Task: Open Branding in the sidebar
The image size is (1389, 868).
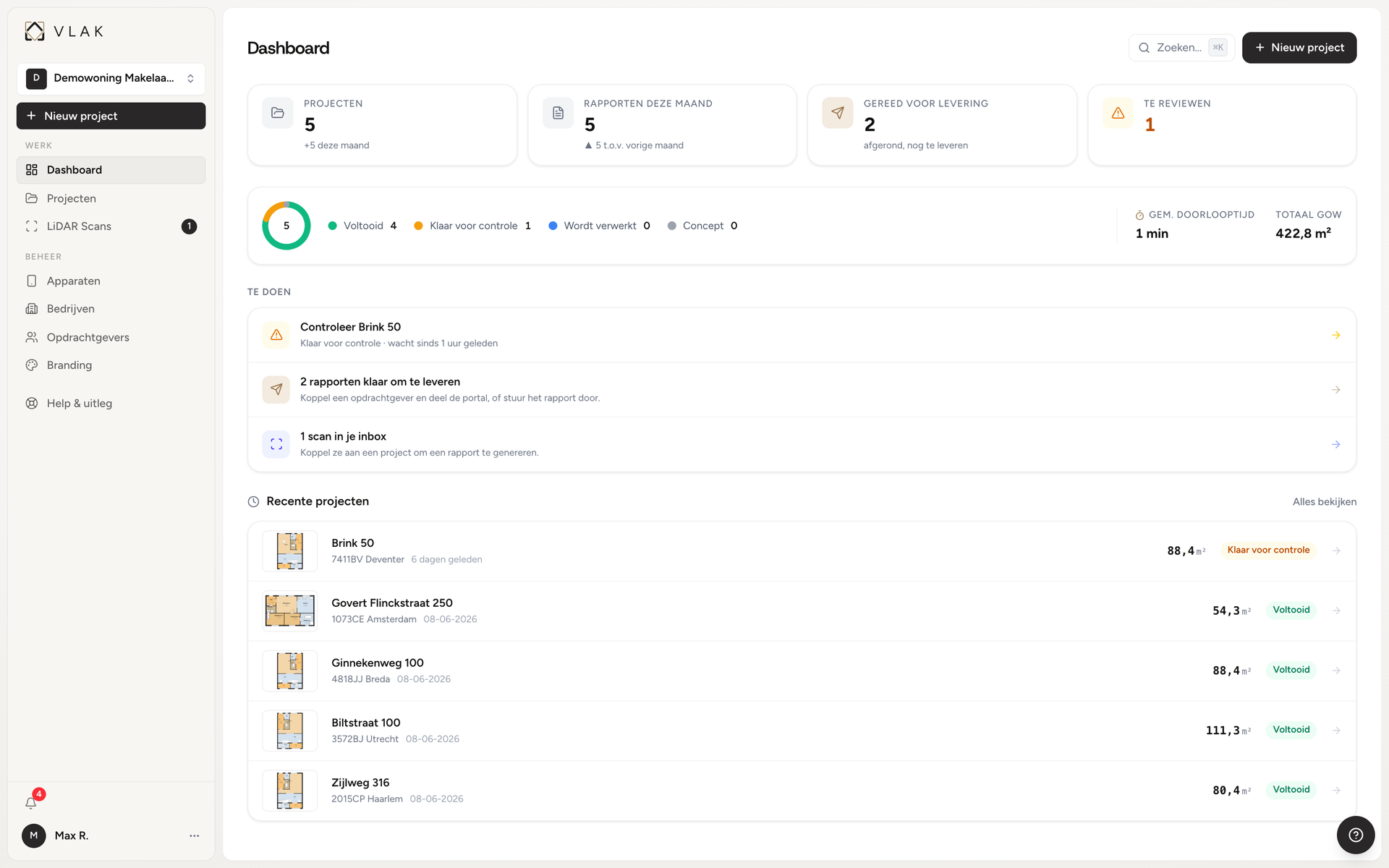Action: (x=111, y=365)
